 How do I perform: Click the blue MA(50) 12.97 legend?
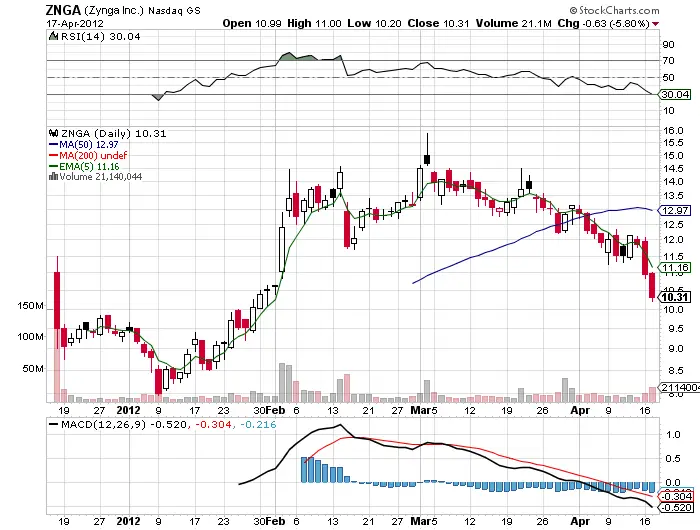pos(83,145)
